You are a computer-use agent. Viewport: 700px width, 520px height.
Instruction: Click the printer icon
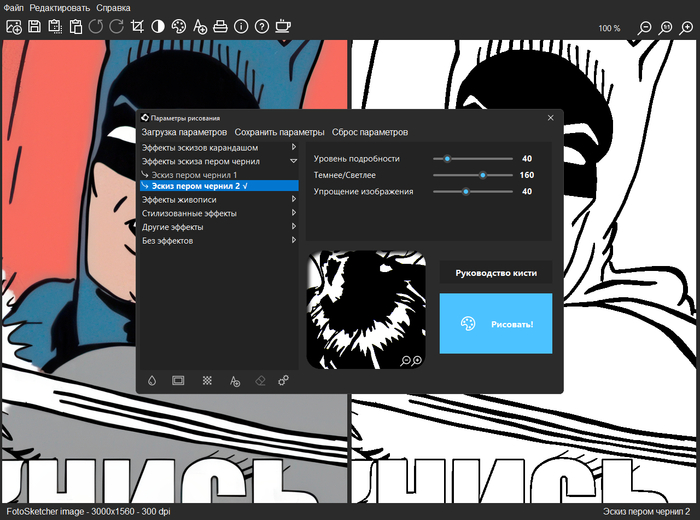coord(221,26)
